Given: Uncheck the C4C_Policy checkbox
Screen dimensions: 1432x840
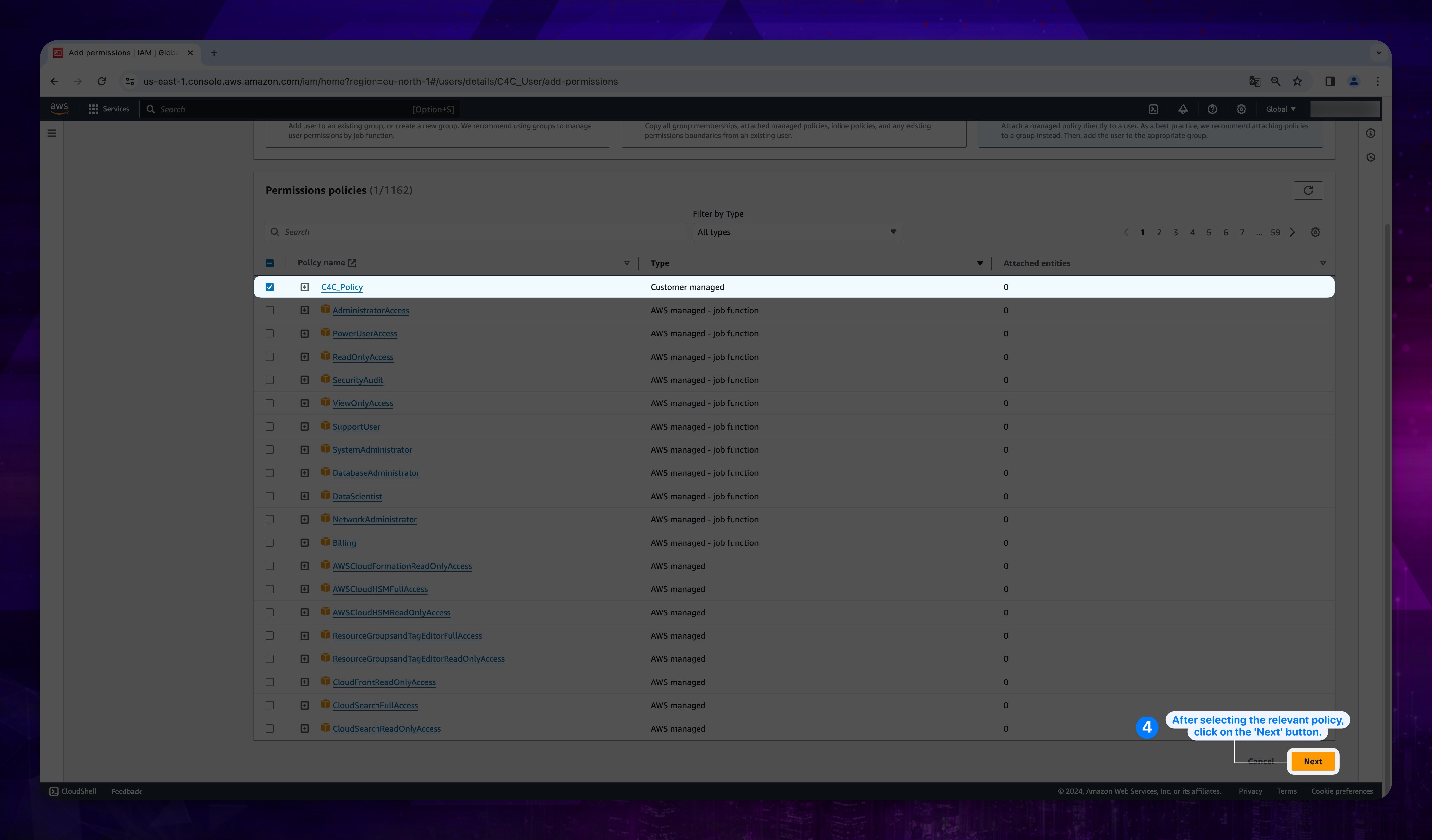Looking at the screenshot, I should [x=270, y=287].
